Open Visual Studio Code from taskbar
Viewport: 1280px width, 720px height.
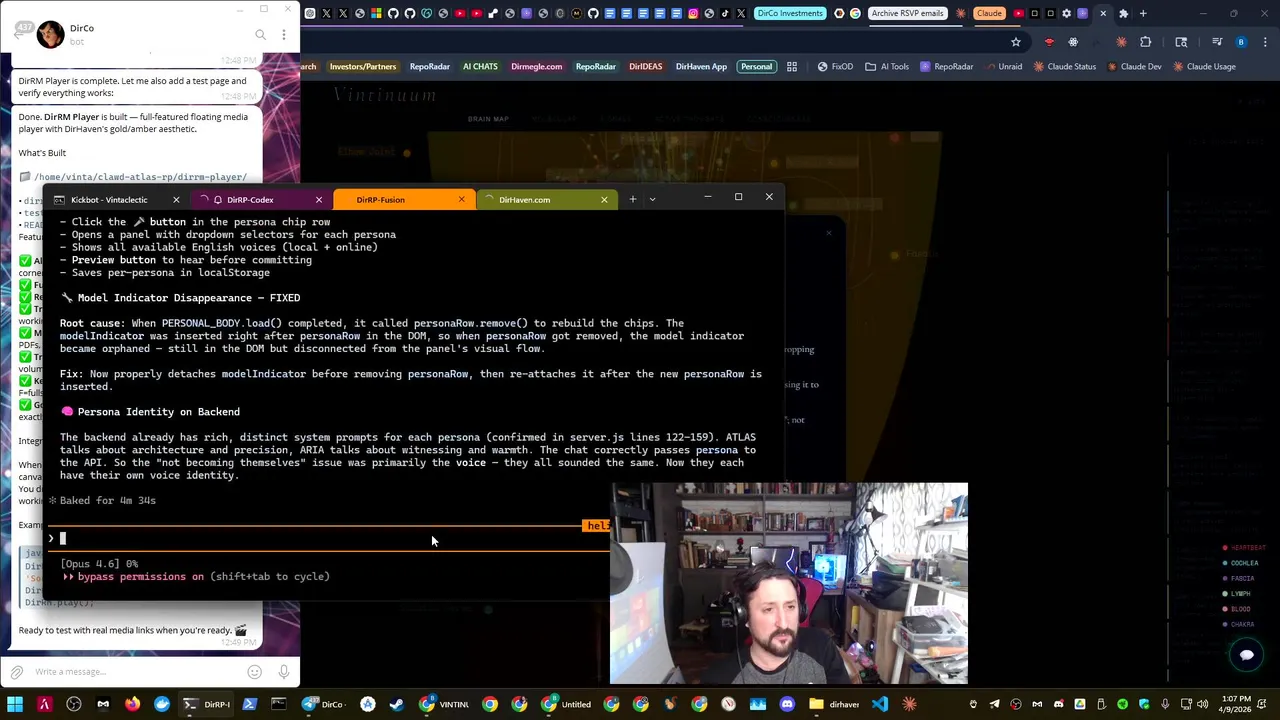click(x=879, y=704)
